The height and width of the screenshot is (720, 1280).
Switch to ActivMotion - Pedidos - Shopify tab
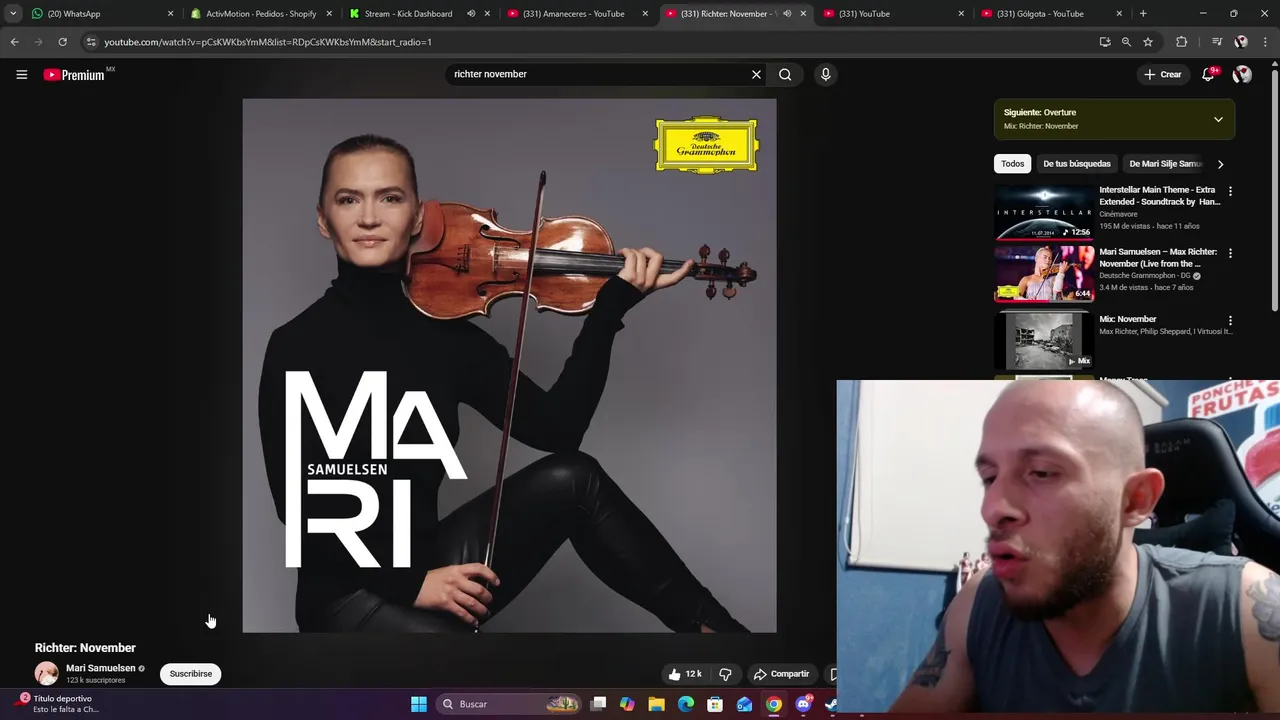click(x=261, y=14)
